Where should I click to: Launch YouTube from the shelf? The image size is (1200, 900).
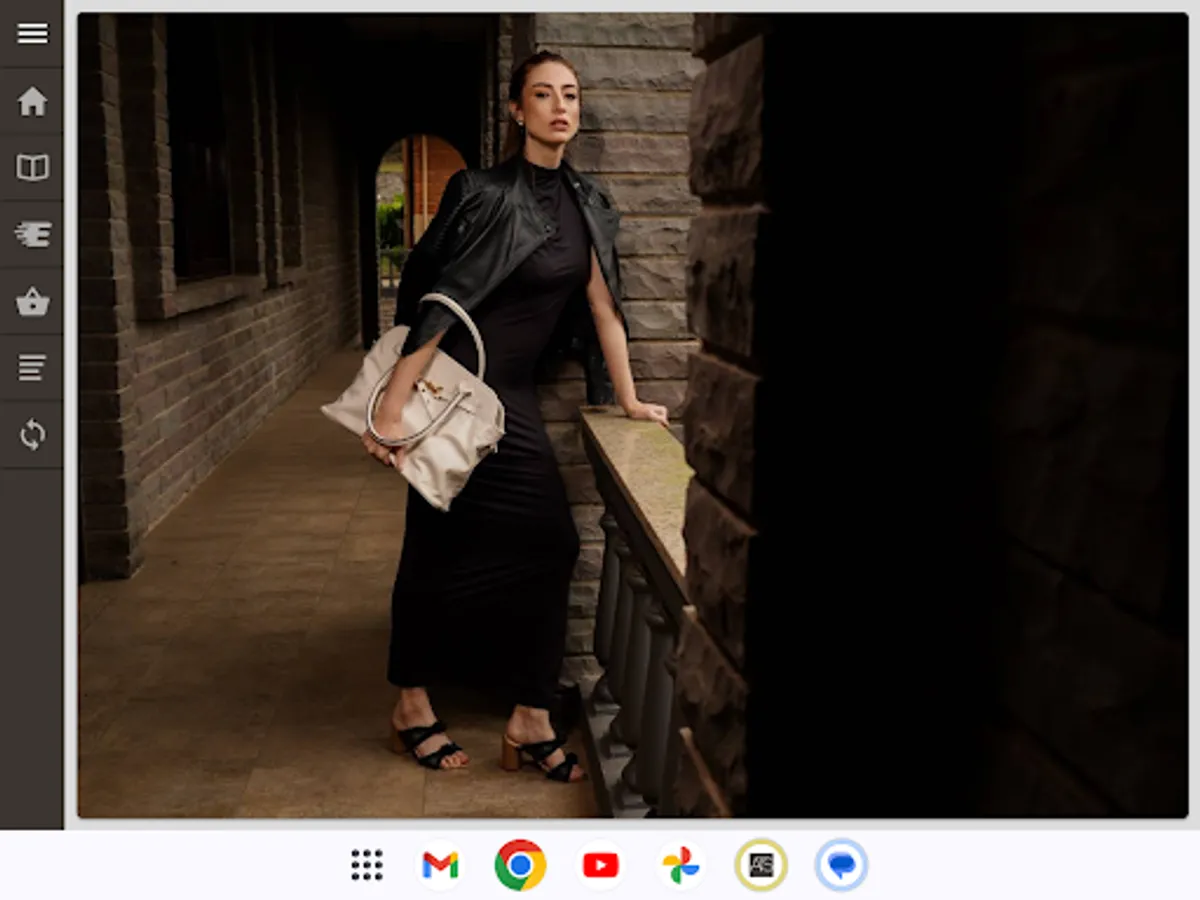[600, 865]
